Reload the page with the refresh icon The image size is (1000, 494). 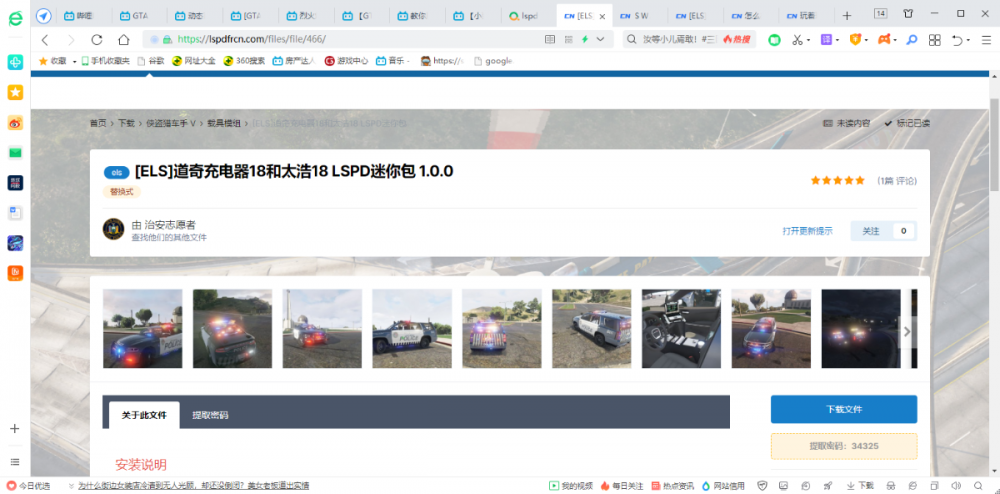pos(97,40)
